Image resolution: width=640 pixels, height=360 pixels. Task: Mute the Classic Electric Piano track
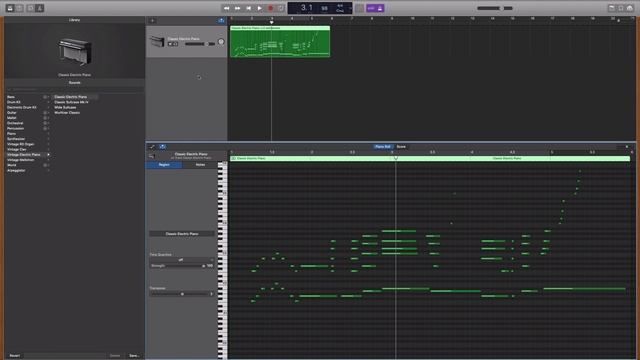pos(170,44)
